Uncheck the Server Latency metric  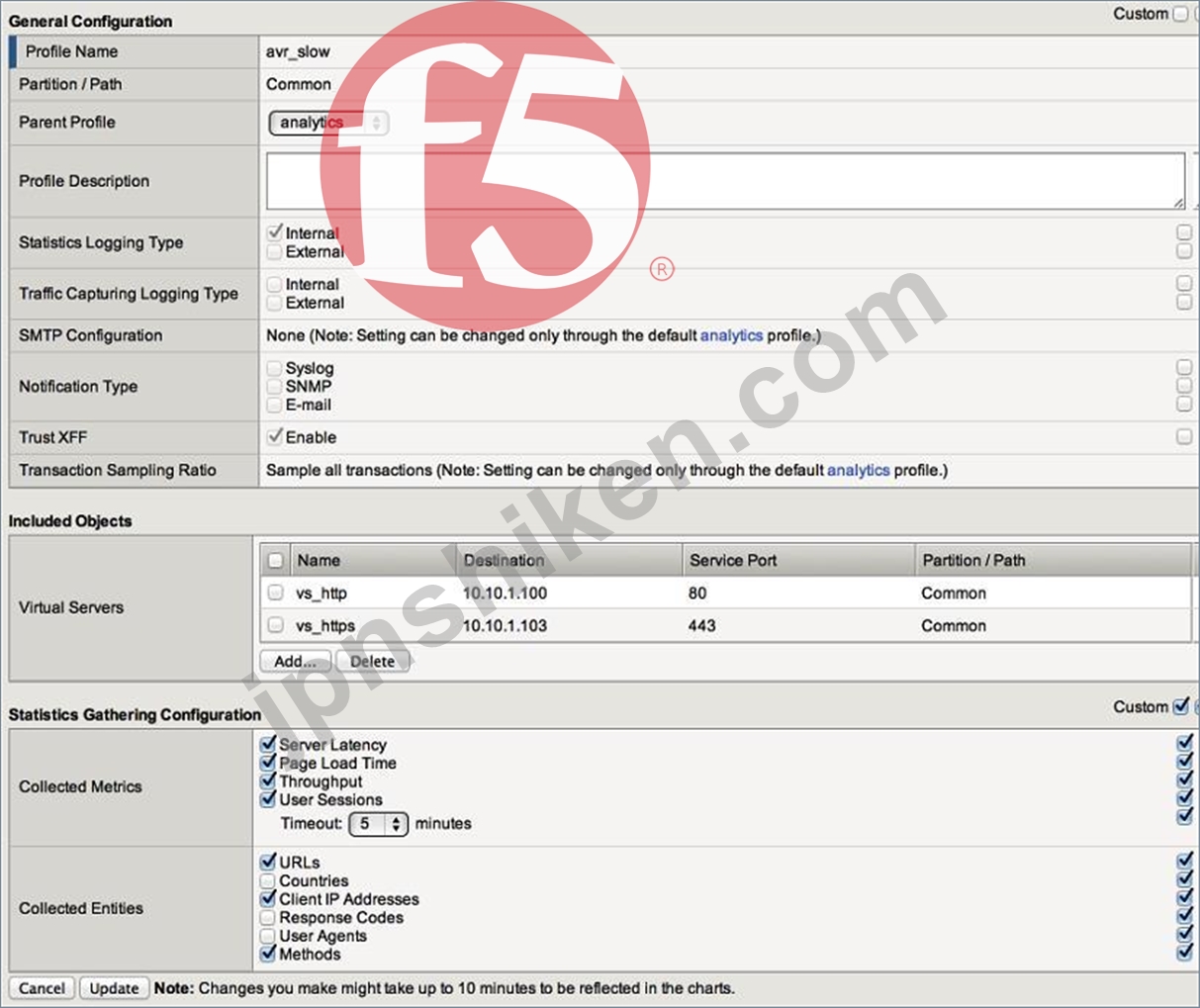pyautogui.click(x=268, y=744)
